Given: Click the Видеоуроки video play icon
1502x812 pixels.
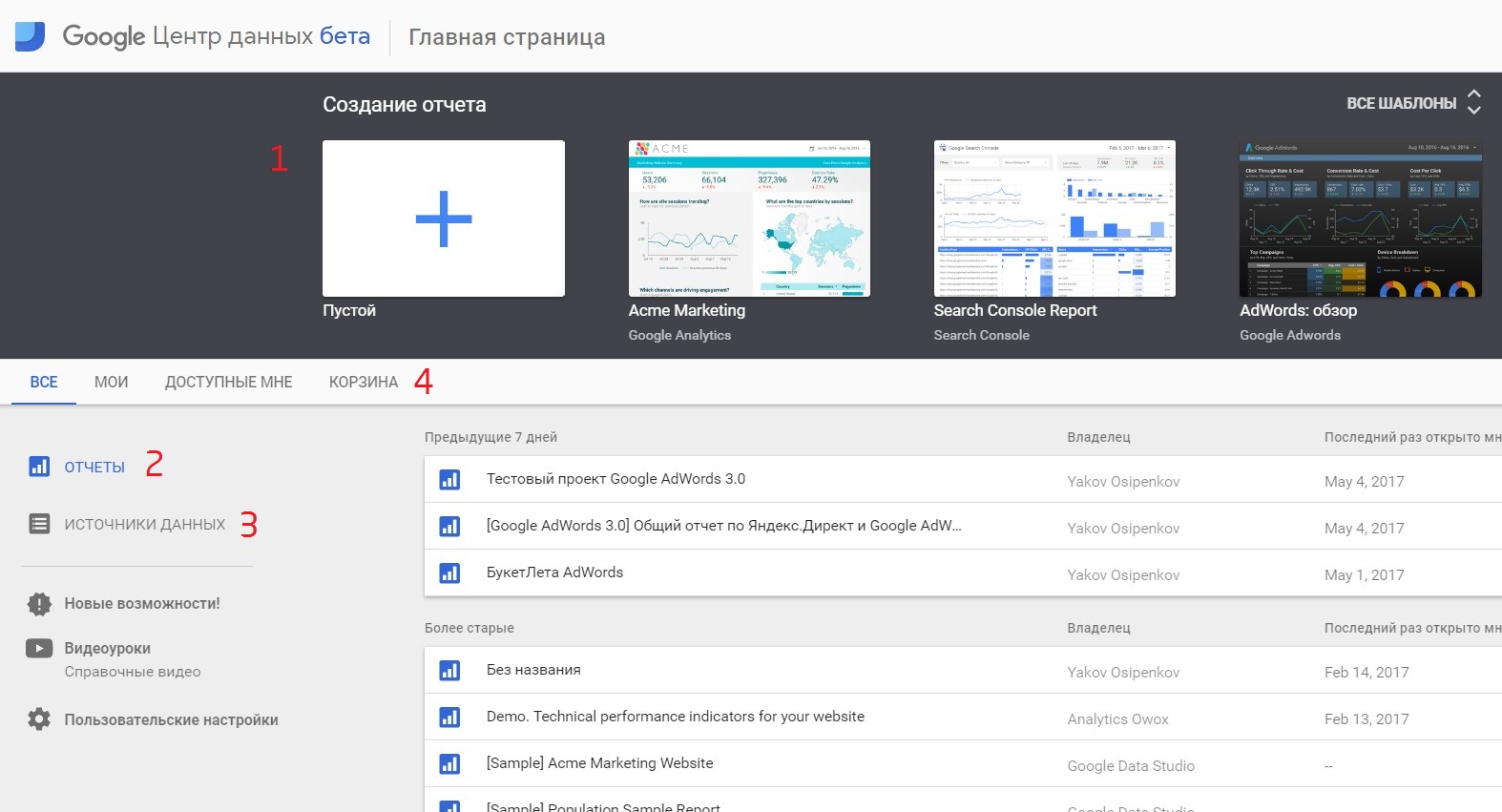Looking at the screenshot, I should tap(39, 648).
